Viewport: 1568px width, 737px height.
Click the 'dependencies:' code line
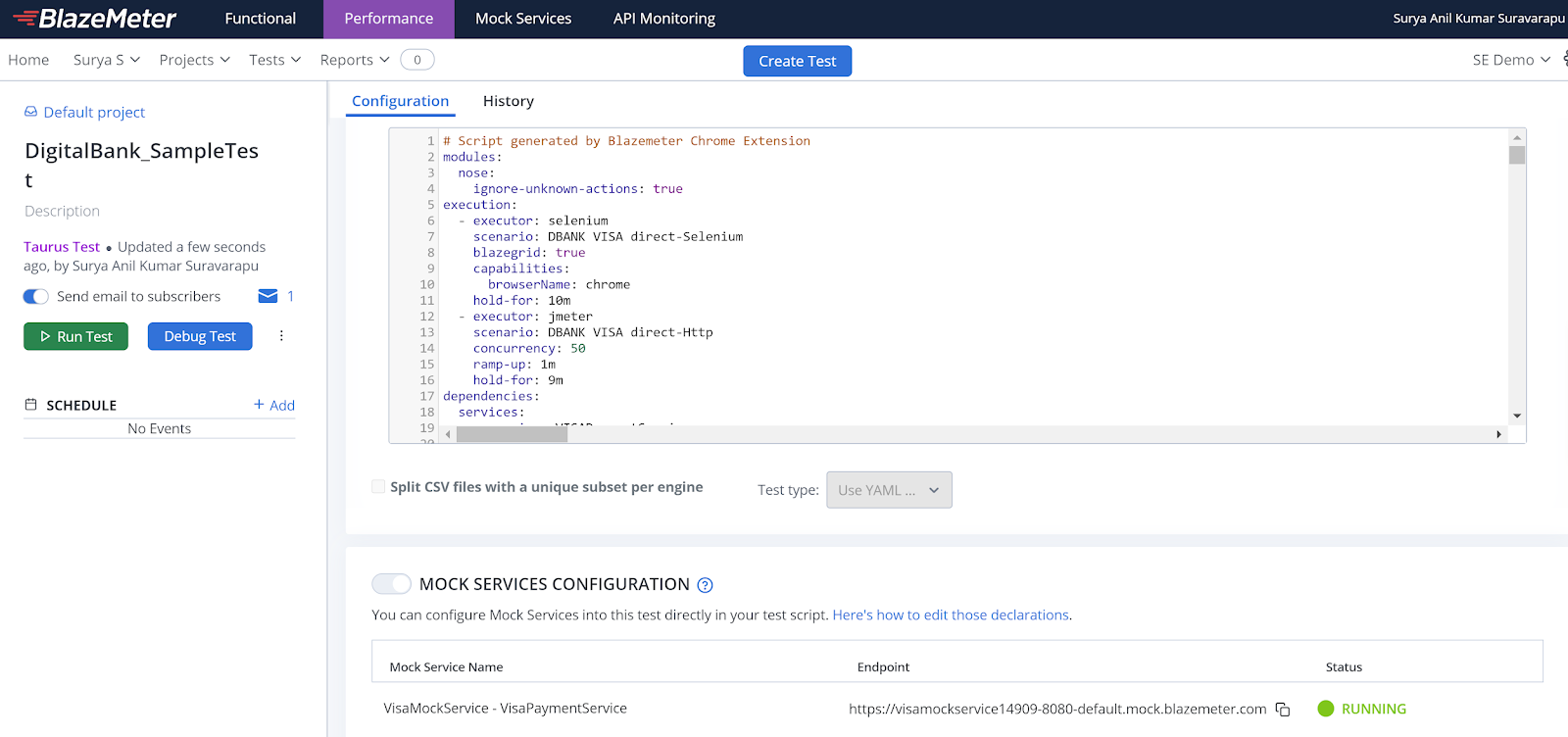[491, 396]
